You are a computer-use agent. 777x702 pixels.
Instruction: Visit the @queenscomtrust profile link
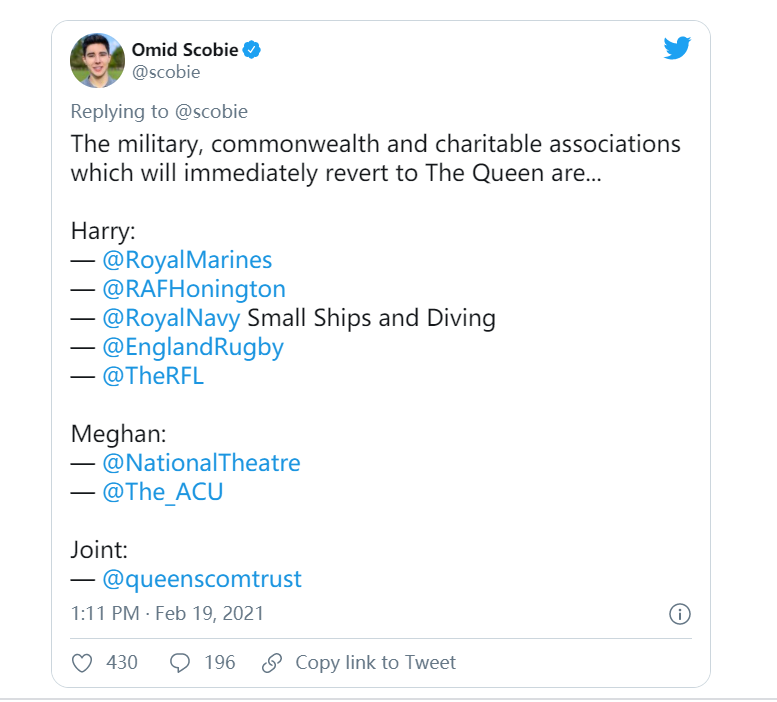click(x=202, y=579)
